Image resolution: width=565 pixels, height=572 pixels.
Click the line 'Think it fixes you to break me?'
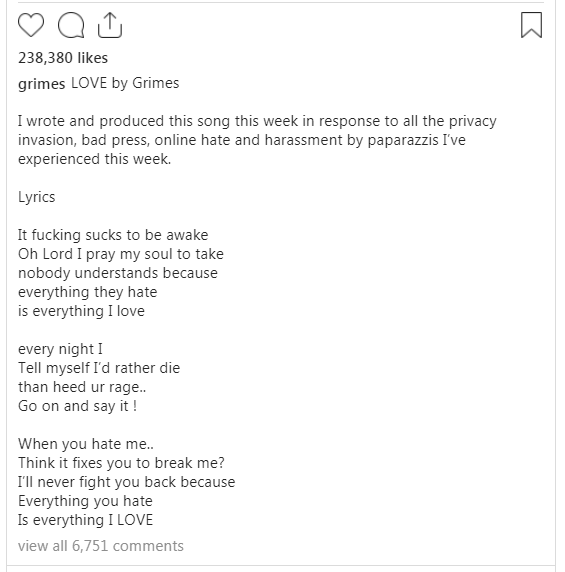point(121,463)
